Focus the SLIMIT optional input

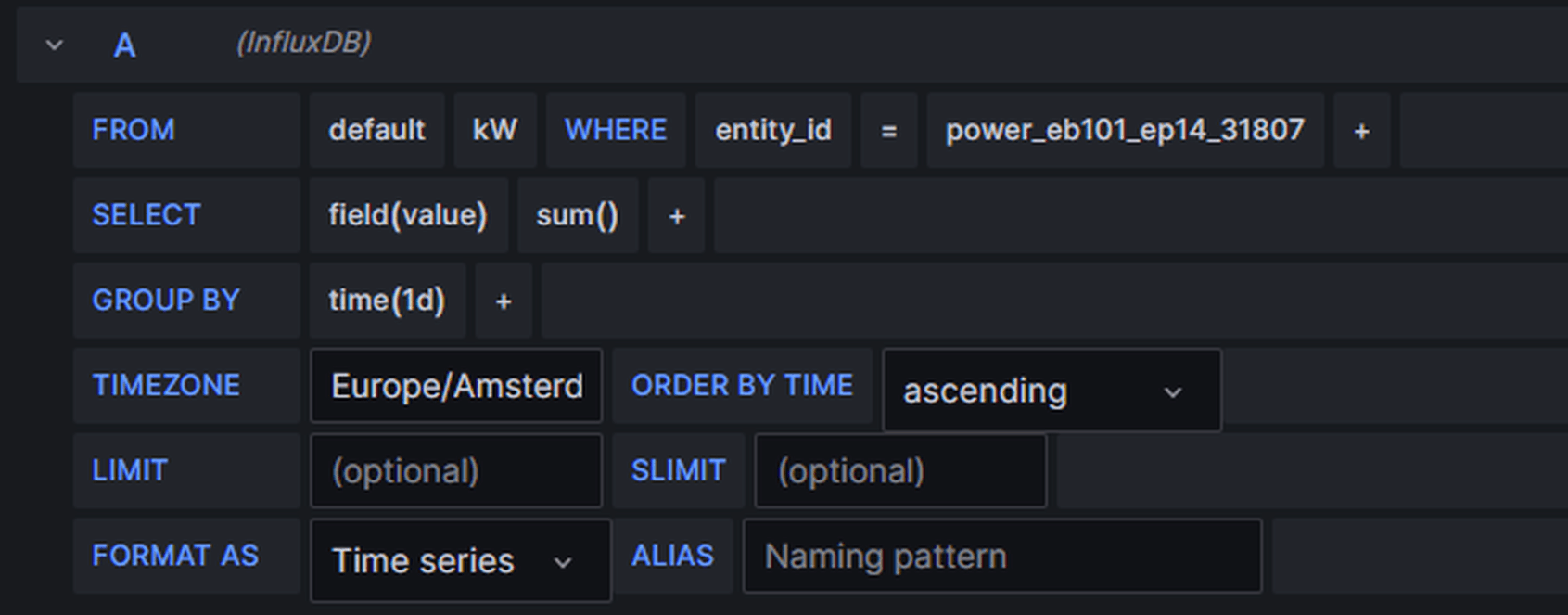pyautogui.click(x=899, y=471)
